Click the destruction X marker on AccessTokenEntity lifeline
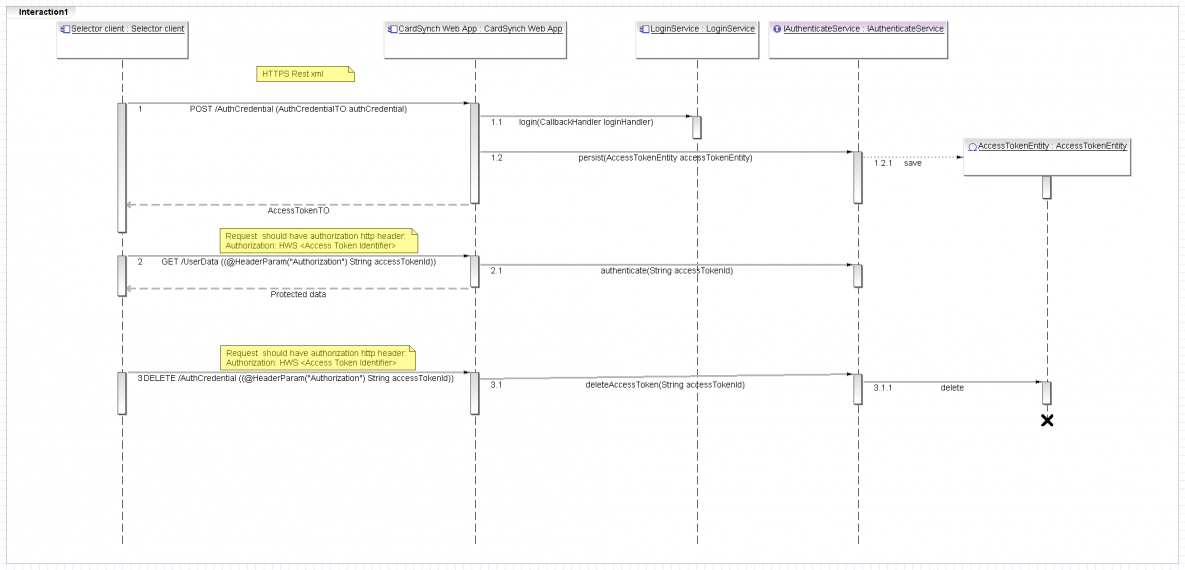The image size is (1185, 570). pos(1047,421)
